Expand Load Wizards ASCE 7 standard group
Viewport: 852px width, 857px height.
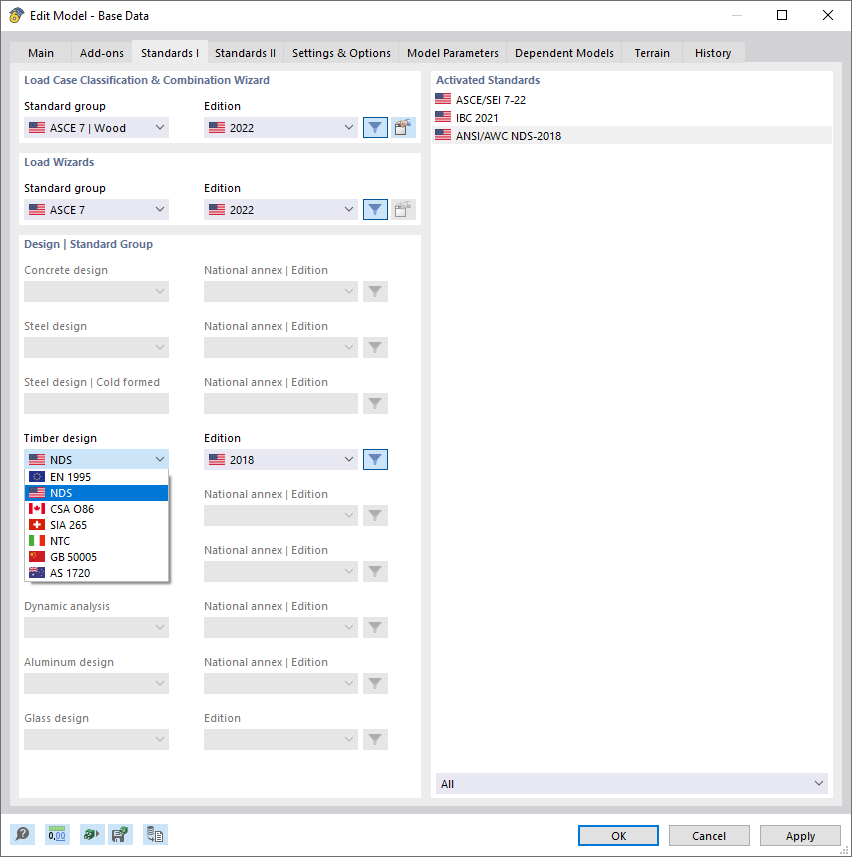96,209
